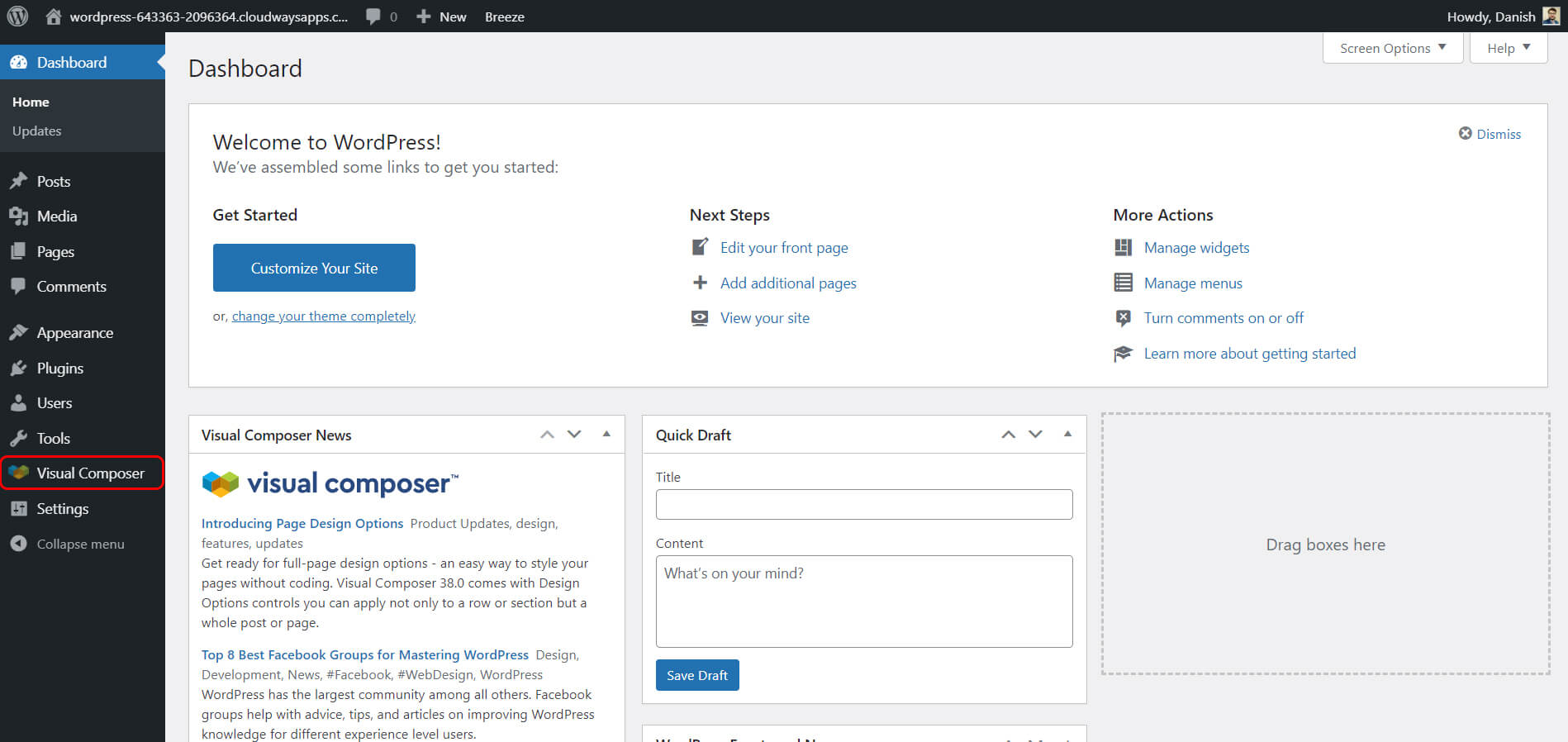Click Breeze in the admin bar

click(x=505, y=17)
